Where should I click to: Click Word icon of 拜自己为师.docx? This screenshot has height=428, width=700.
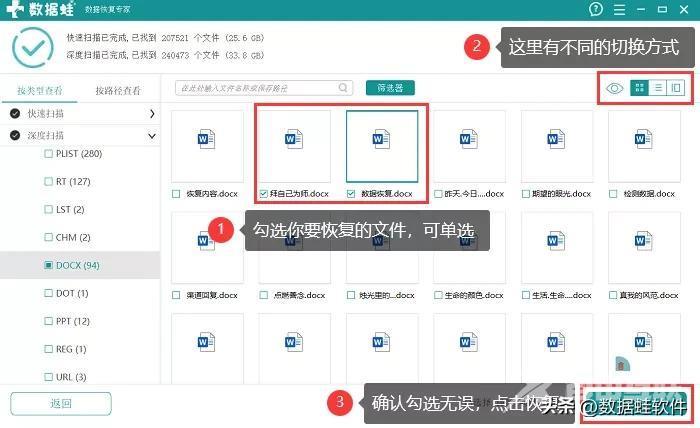(x=294, y=139)
